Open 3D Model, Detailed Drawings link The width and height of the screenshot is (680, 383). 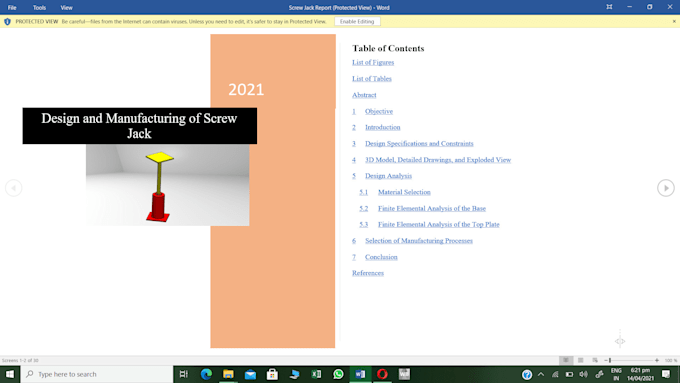pos(438,160)
